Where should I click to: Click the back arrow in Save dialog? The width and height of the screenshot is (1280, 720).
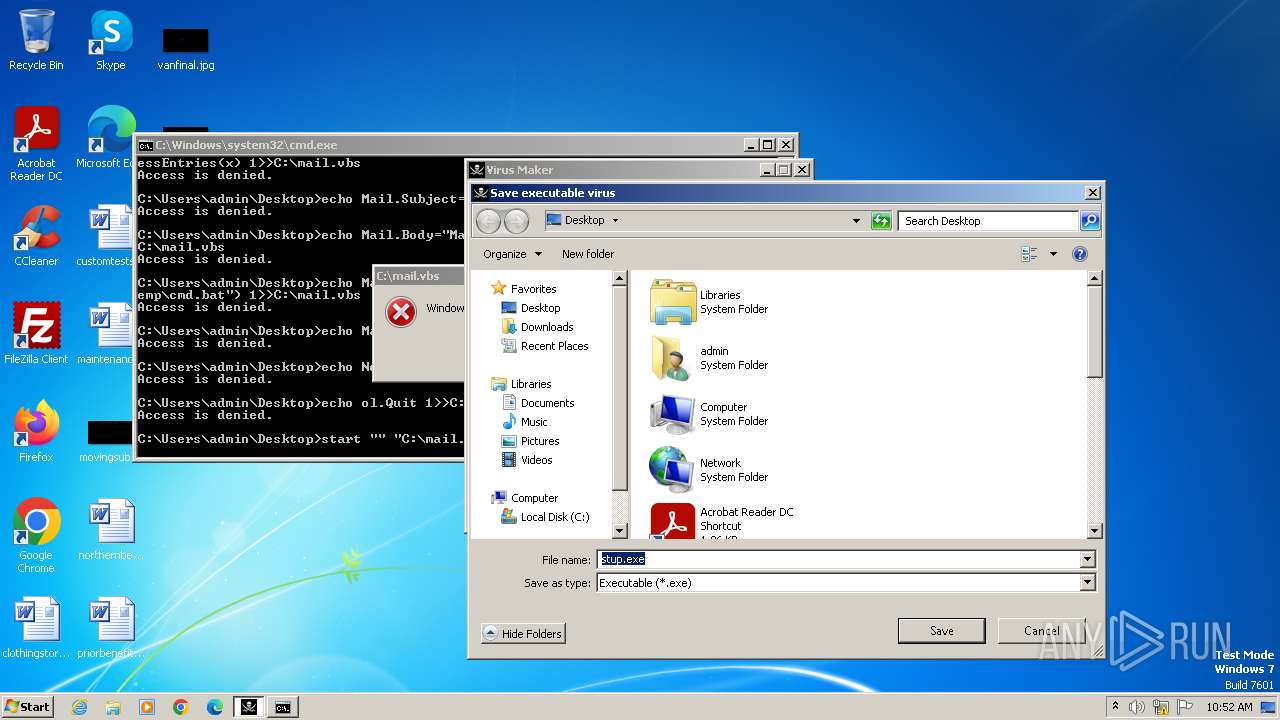click(x=488, y=221)
